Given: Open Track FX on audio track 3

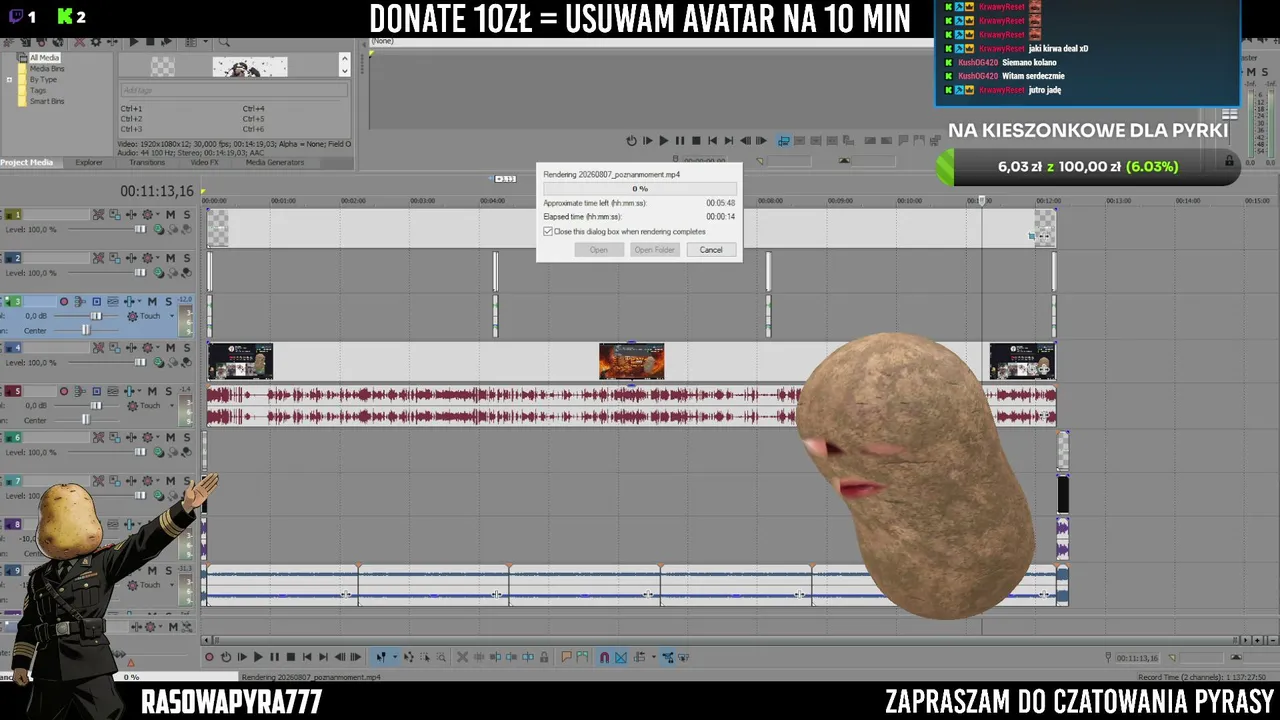Looking at the screenshot, I should click(130, 301).
